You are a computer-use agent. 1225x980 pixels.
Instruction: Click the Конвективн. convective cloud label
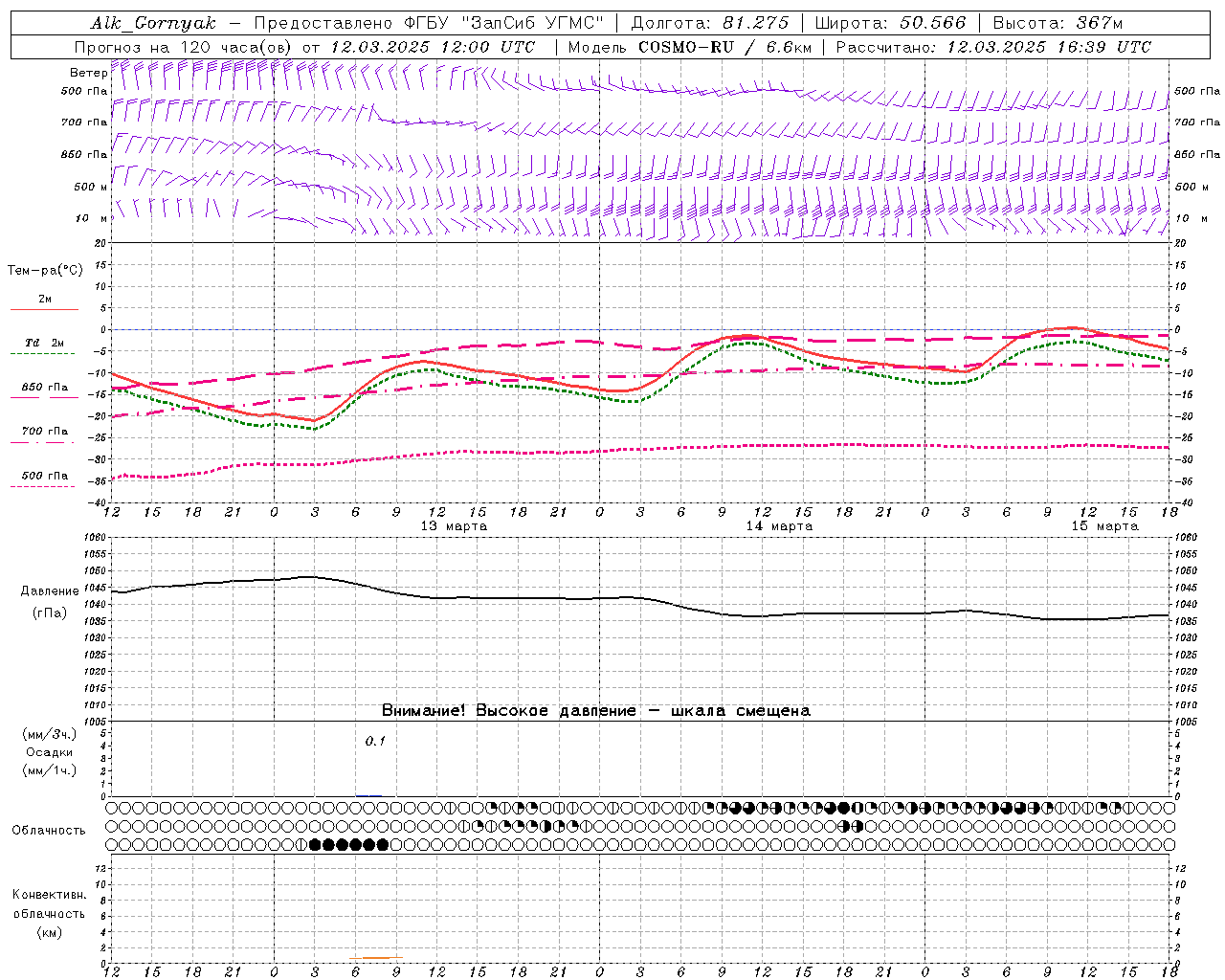49,895
